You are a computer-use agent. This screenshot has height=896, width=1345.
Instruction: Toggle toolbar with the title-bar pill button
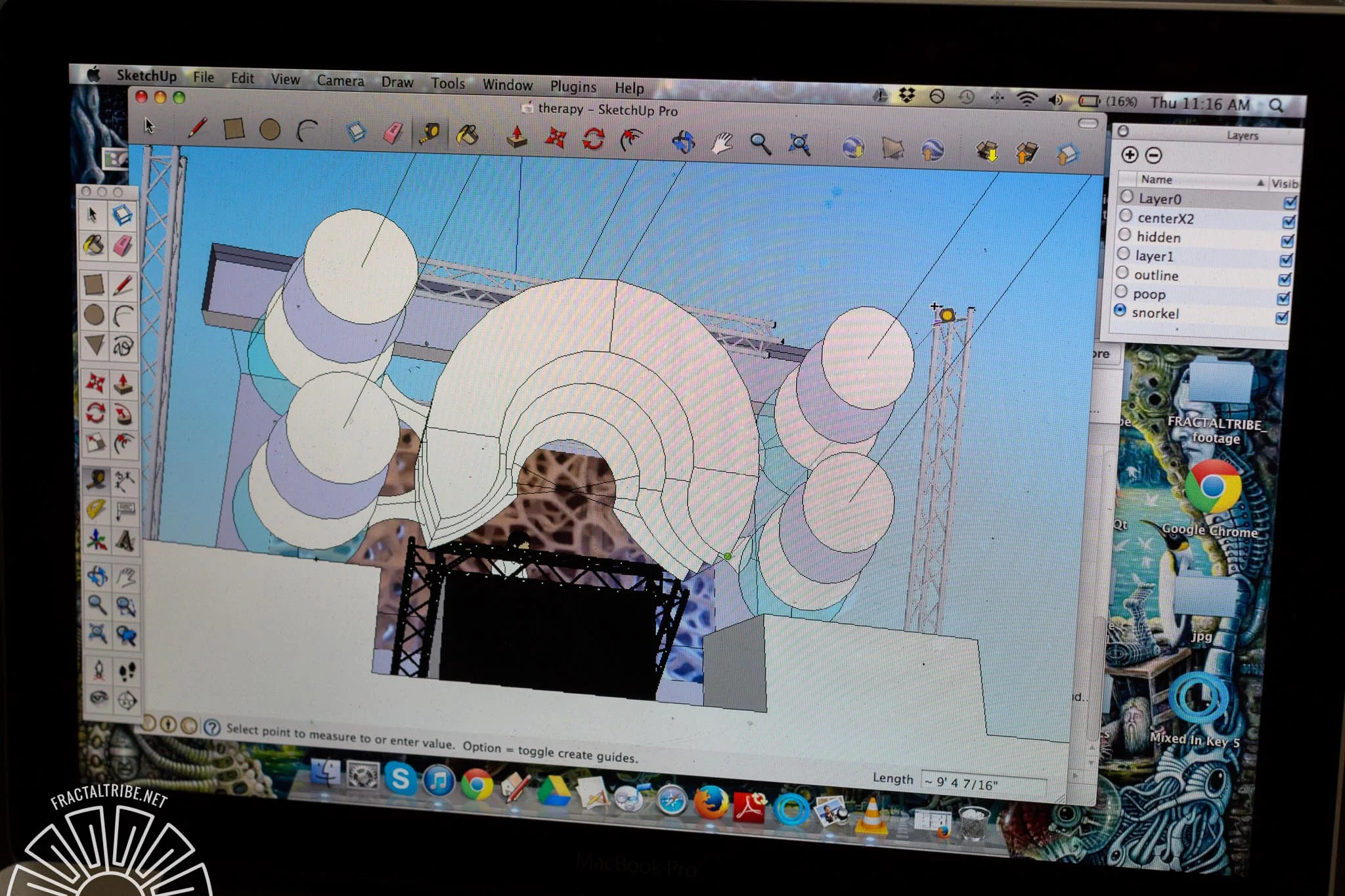coord(1088,123)
